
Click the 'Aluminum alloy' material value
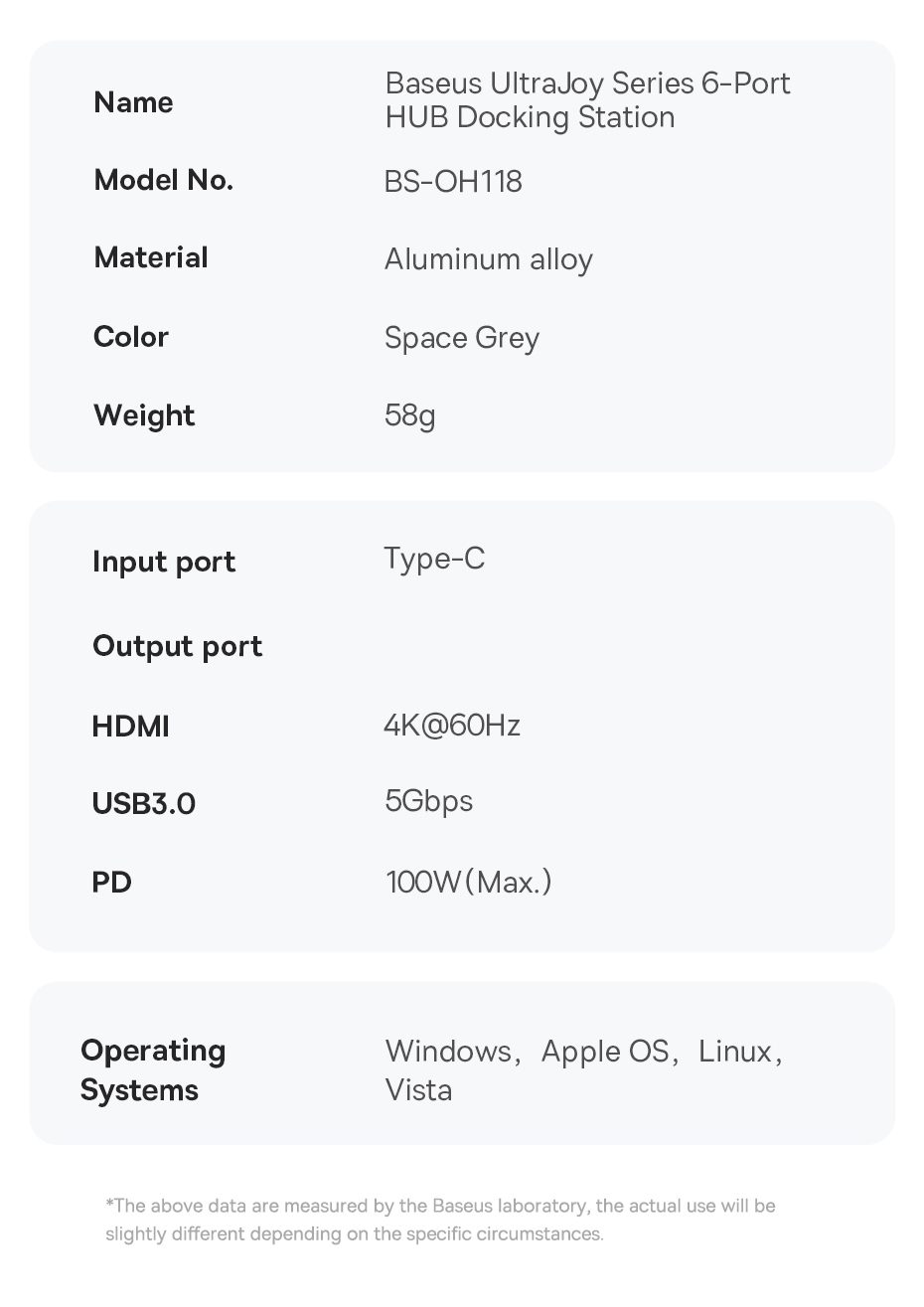(x=488, y=259)
